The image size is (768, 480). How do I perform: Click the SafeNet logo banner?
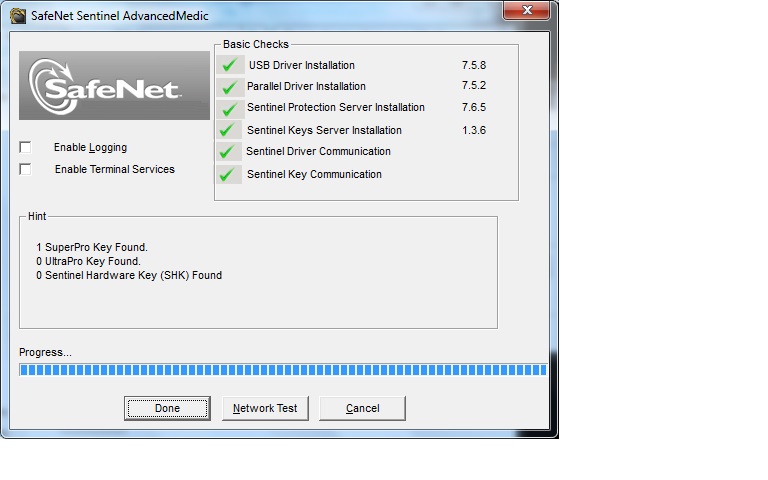tap(114, 86)
